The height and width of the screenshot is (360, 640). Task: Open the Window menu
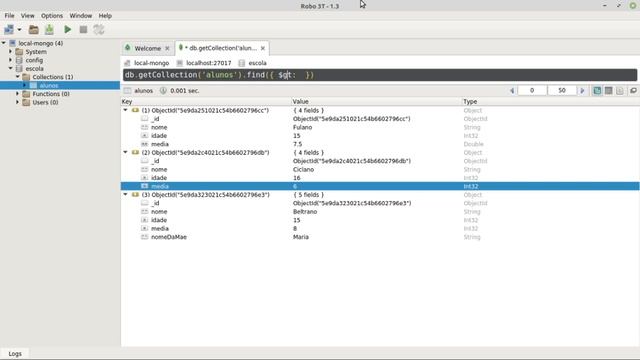pyautogui.click(x=80, y=16)
